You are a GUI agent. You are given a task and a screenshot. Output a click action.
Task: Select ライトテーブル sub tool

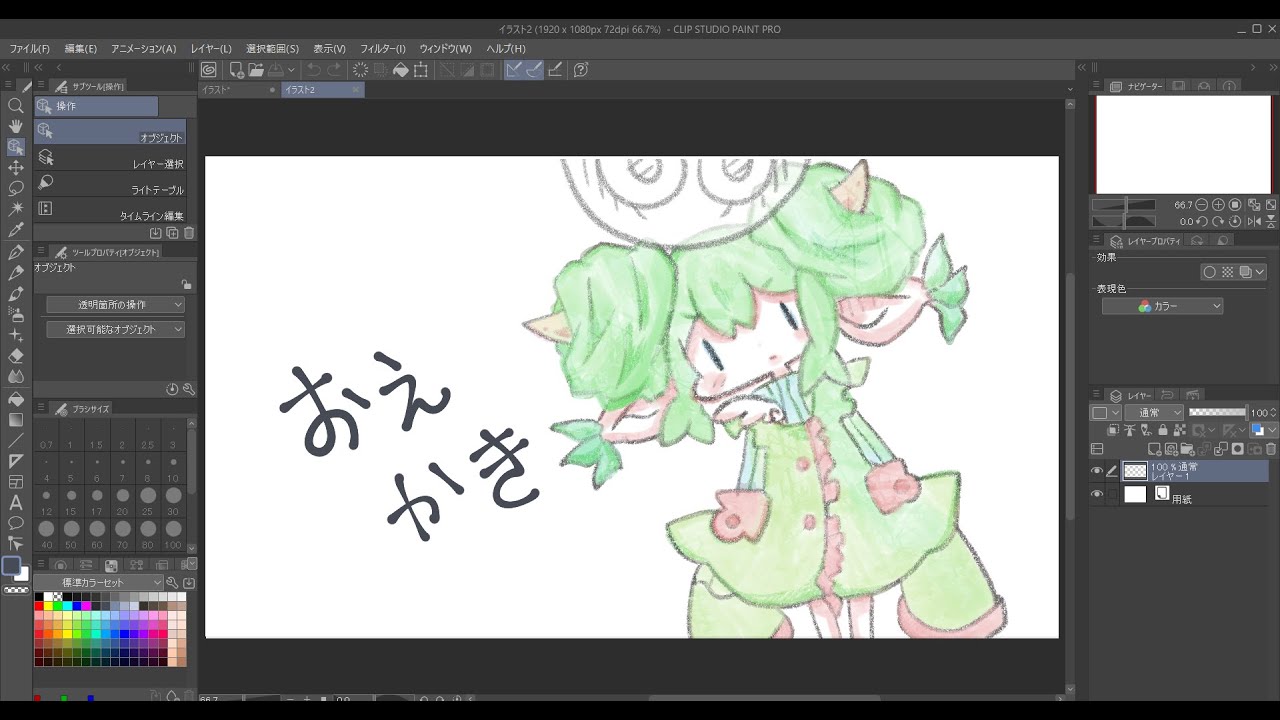pos(110,184)
